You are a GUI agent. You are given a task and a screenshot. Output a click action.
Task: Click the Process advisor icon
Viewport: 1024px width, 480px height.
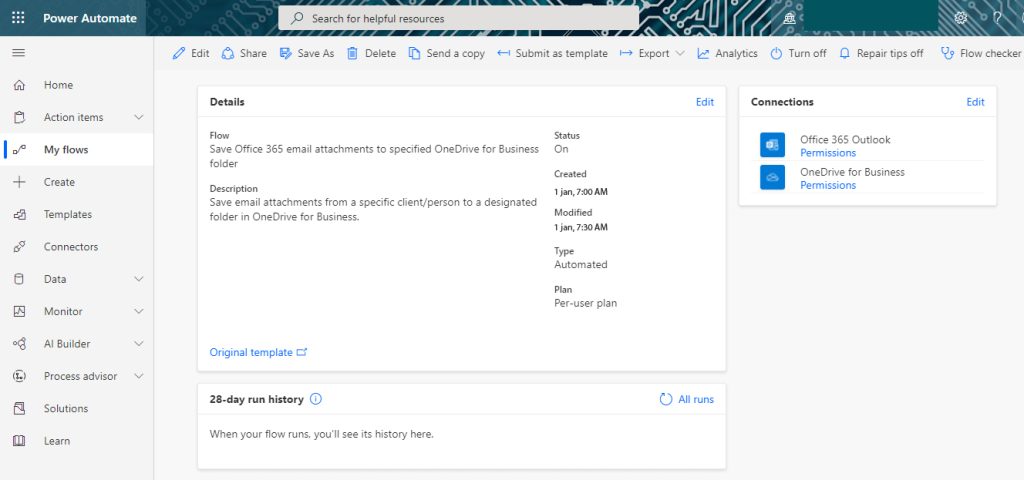20,376
